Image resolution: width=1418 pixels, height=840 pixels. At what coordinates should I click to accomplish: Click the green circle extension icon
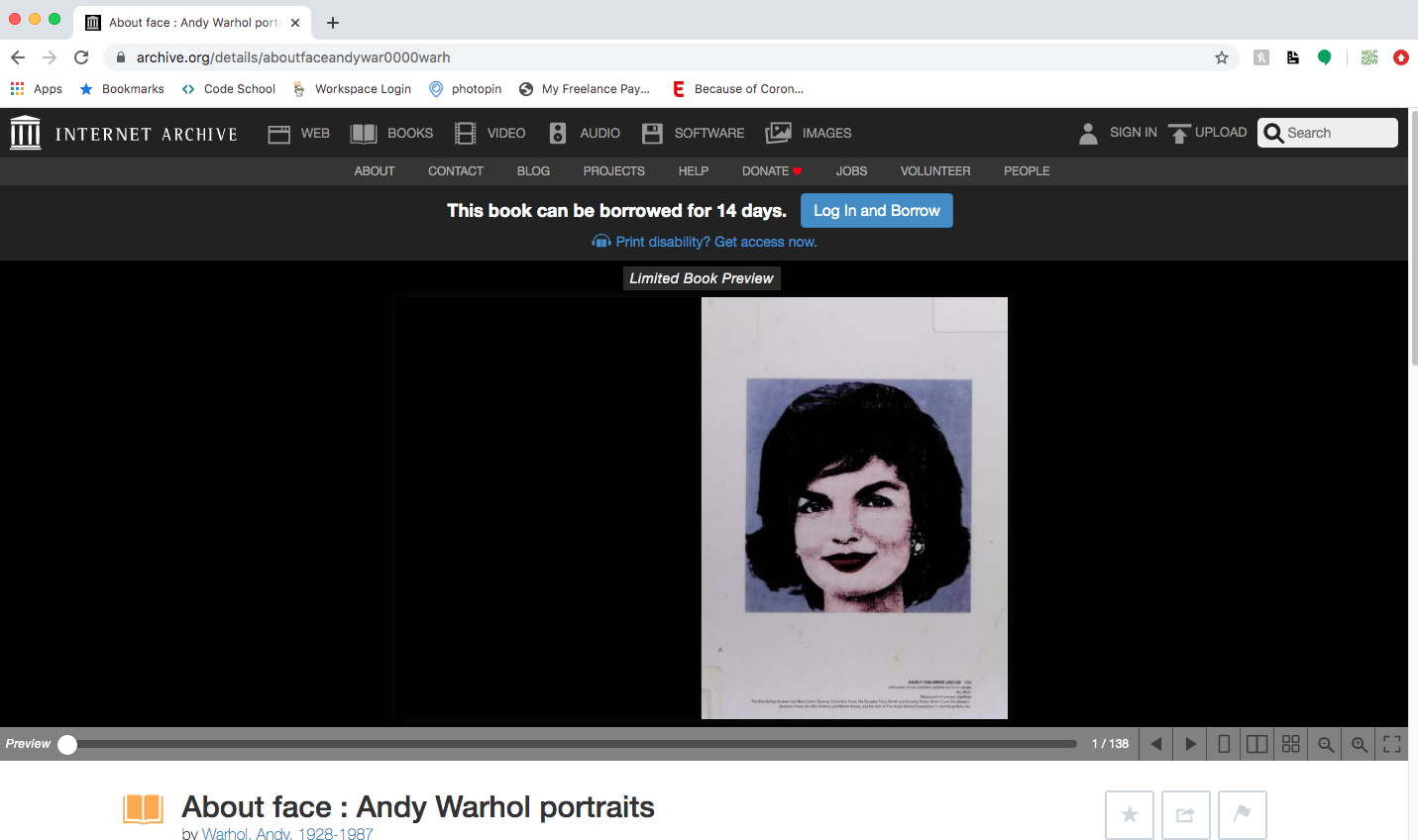[x=1324, y=57]
